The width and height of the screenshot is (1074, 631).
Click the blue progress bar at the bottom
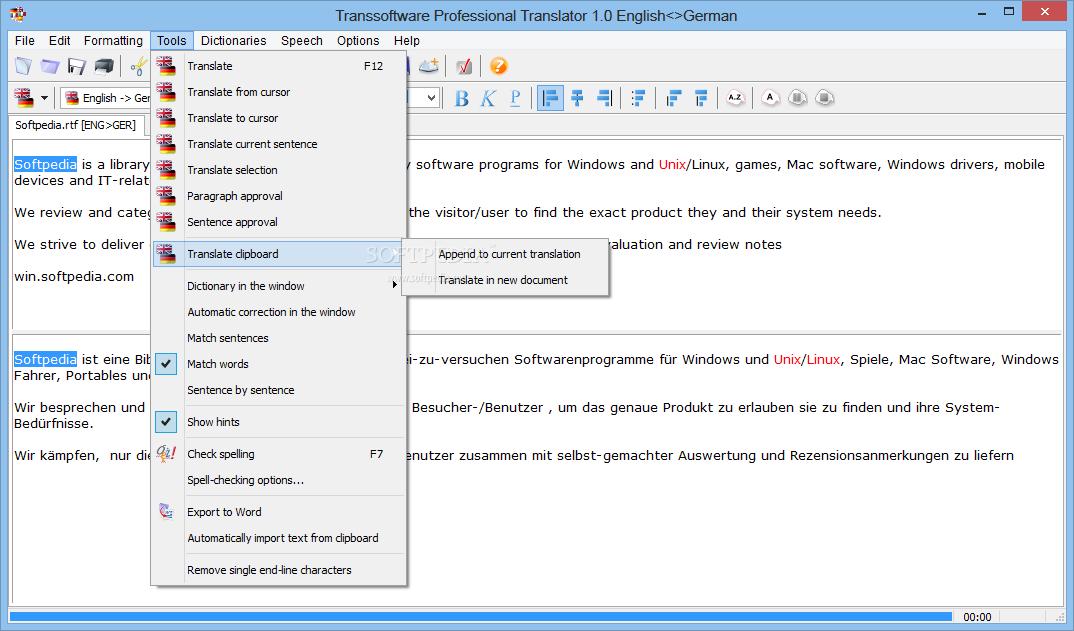pyautogui.click(x=481, y=617)
